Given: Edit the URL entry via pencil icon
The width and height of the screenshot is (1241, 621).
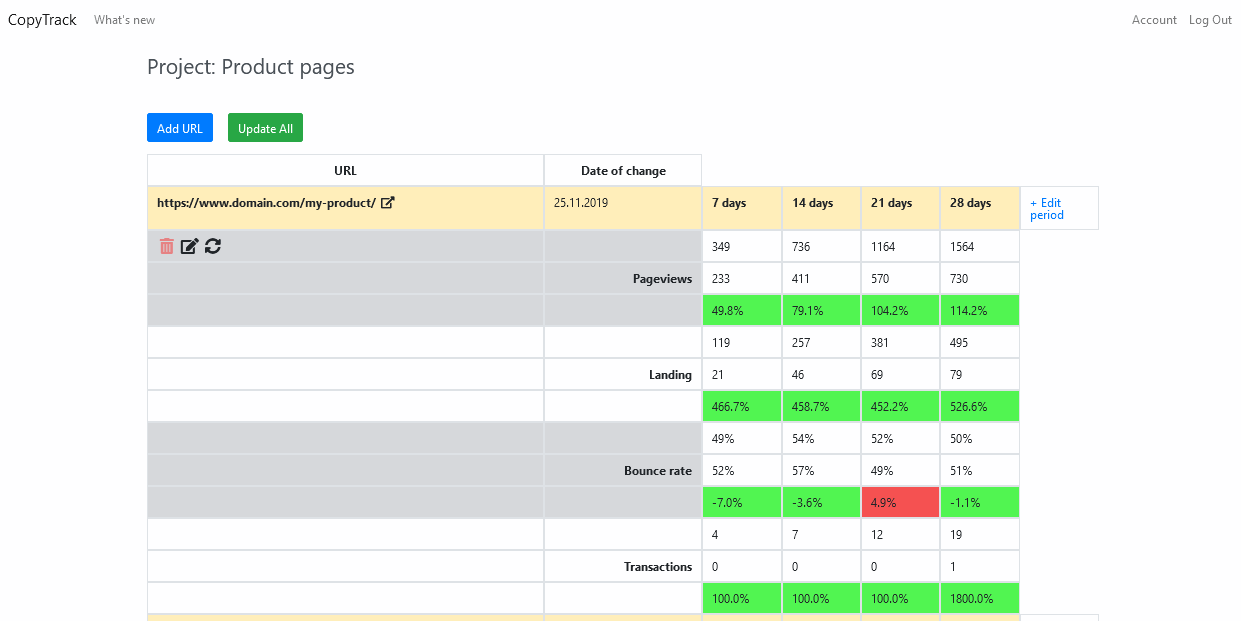Looking at the screenshot, I should tap(189, 246).
